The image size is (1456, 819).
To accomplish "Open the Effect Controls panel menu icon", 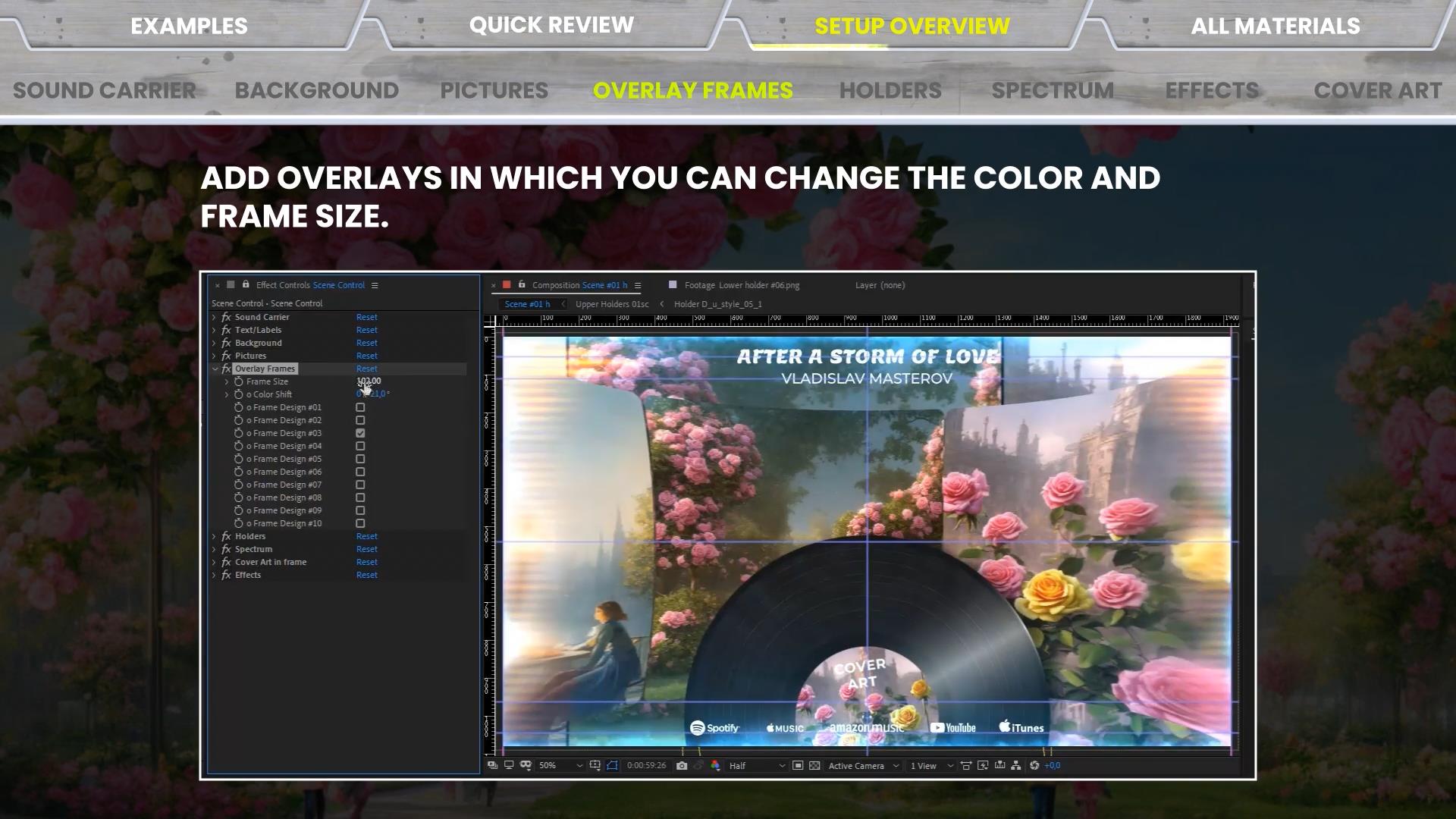I will (375, 286).
